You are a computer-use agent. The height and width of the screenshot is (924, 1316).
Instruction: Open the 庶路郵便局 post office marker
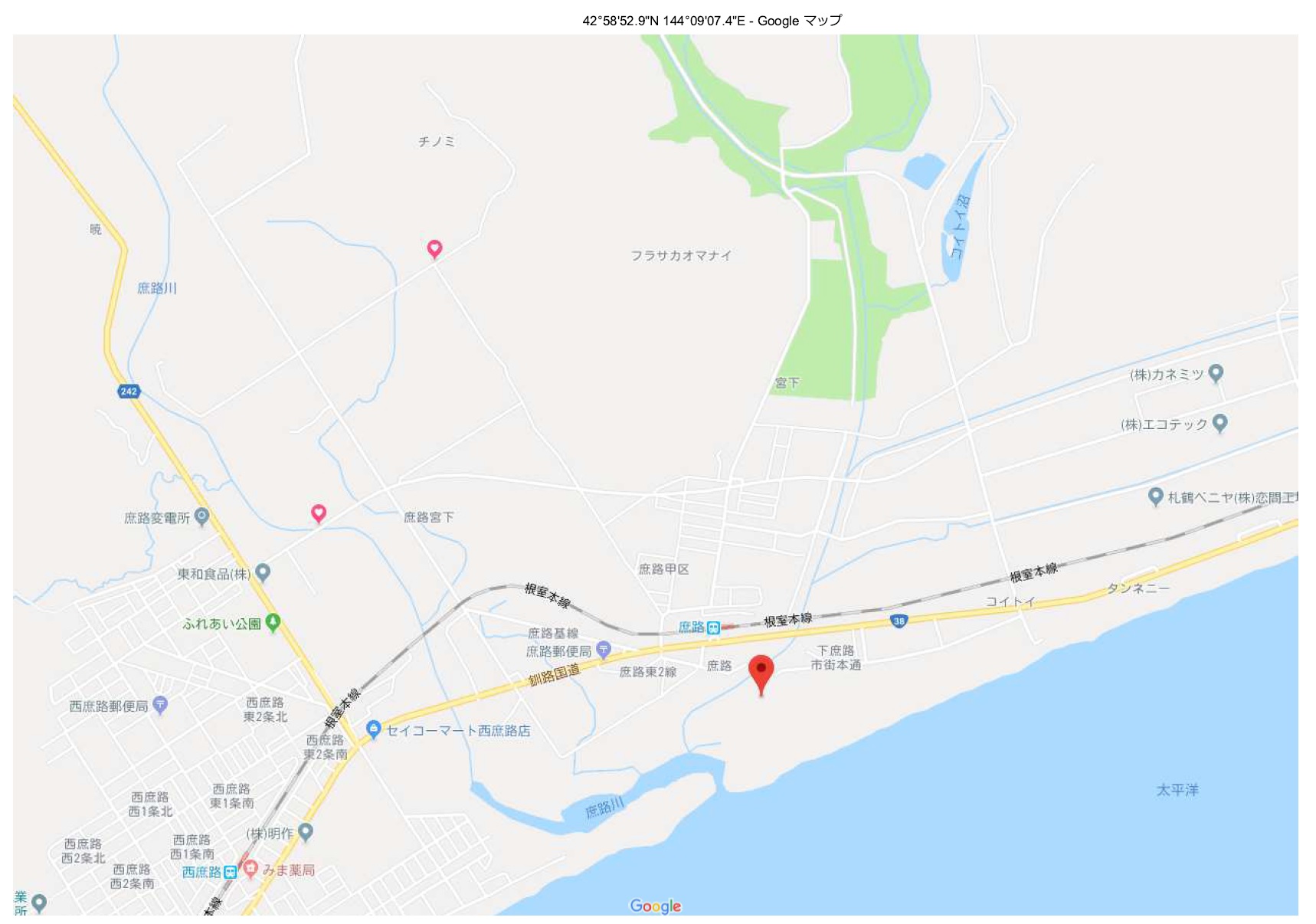[604, 650]
